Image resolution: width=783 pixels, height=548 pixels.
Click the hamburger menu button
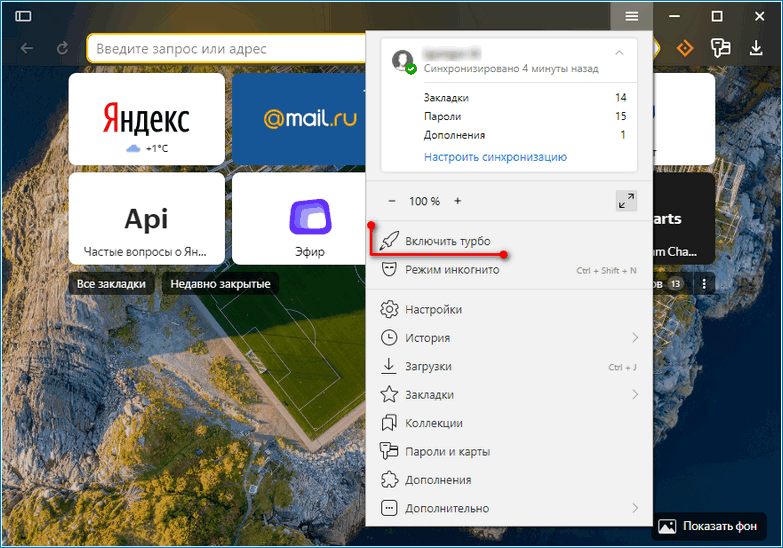tap(631, 16)
